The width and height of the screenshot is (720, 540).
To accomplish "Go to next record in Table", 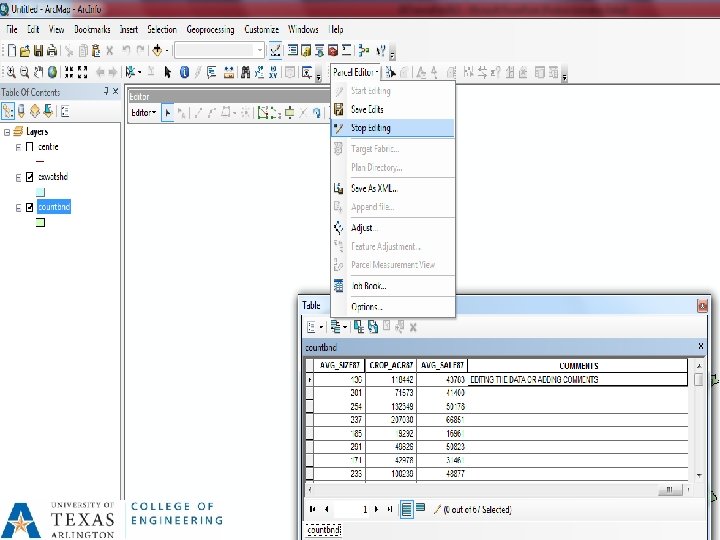I will [377, 509].
